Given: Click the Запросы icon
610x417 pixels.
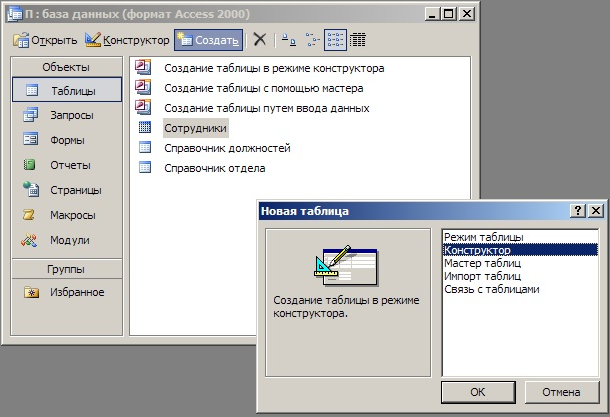Looking at the screenshot, I should pos(30,115).
